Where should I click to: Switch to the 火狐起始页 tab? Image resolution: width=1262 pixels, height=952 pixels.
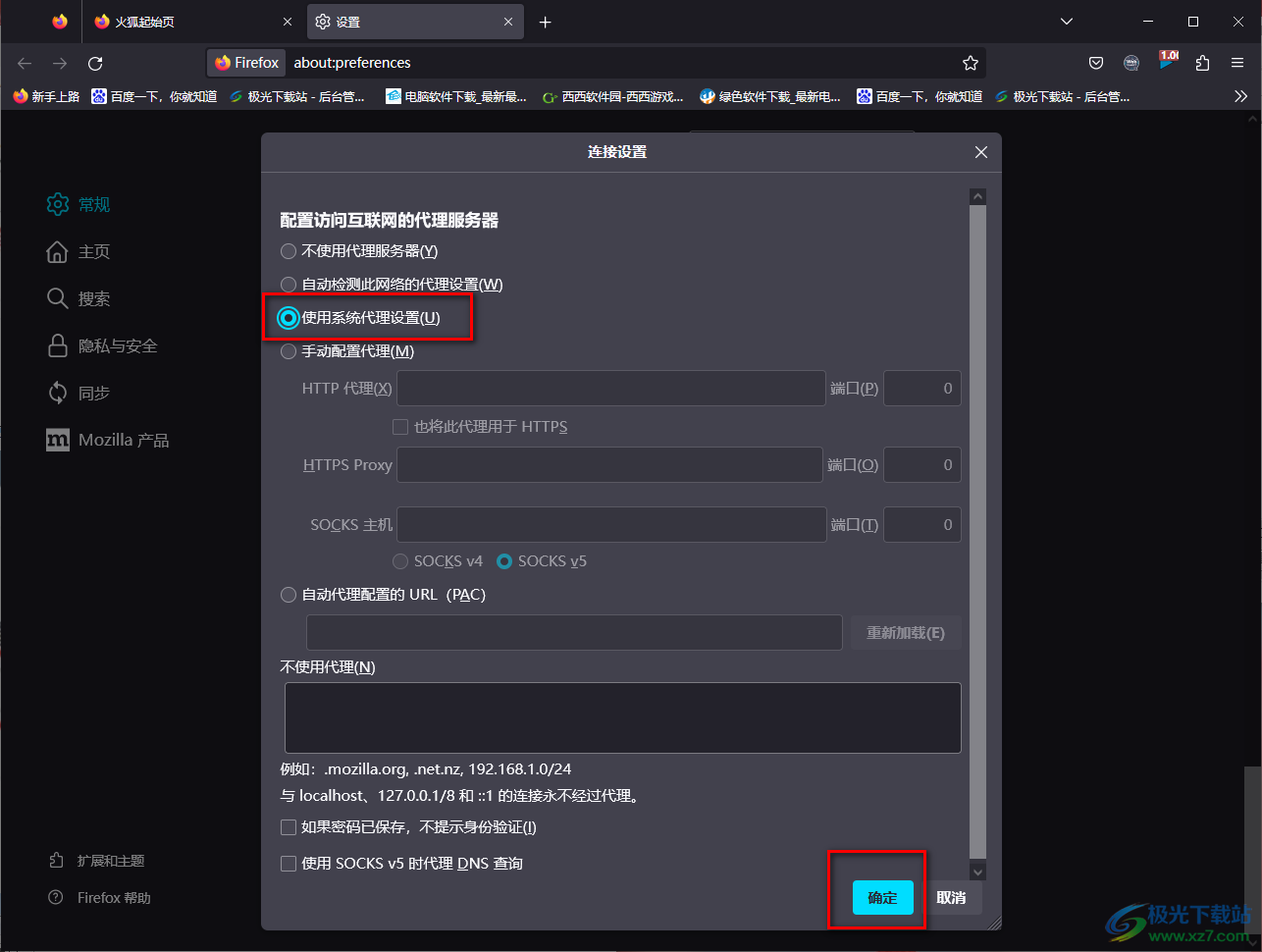point(193,22)
